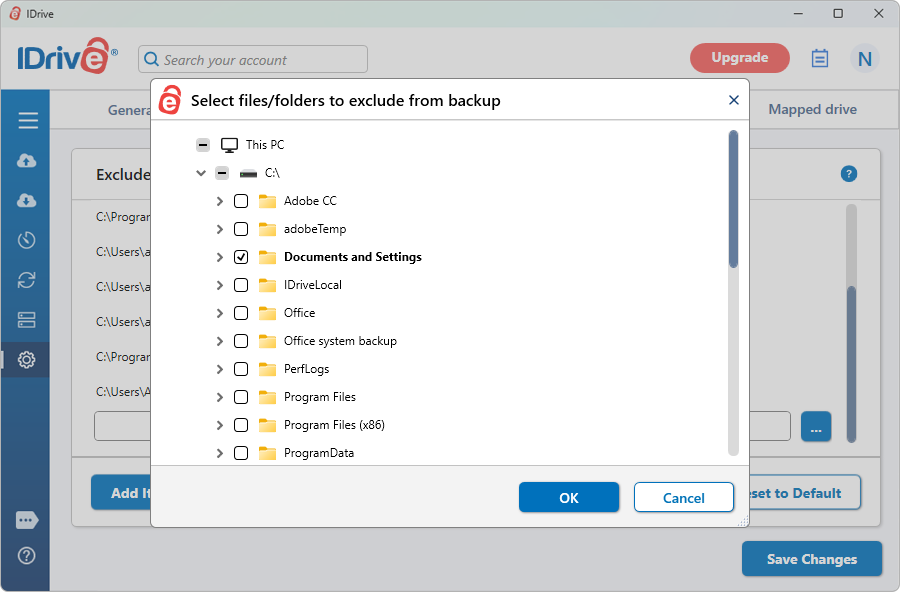Screen dimensions: 900x592
Task: Collapse the C:\ drive node
Action: click(x=201, y=173)
